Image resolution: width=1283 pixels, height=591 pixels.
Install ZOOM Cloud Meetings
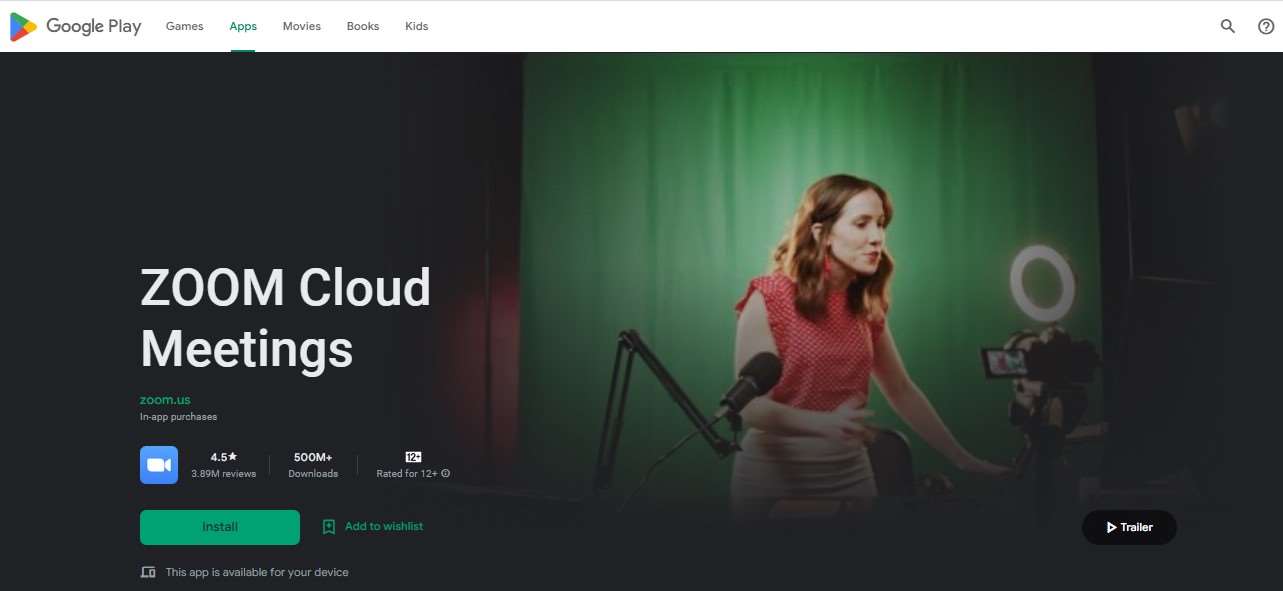tap(220, 527)
